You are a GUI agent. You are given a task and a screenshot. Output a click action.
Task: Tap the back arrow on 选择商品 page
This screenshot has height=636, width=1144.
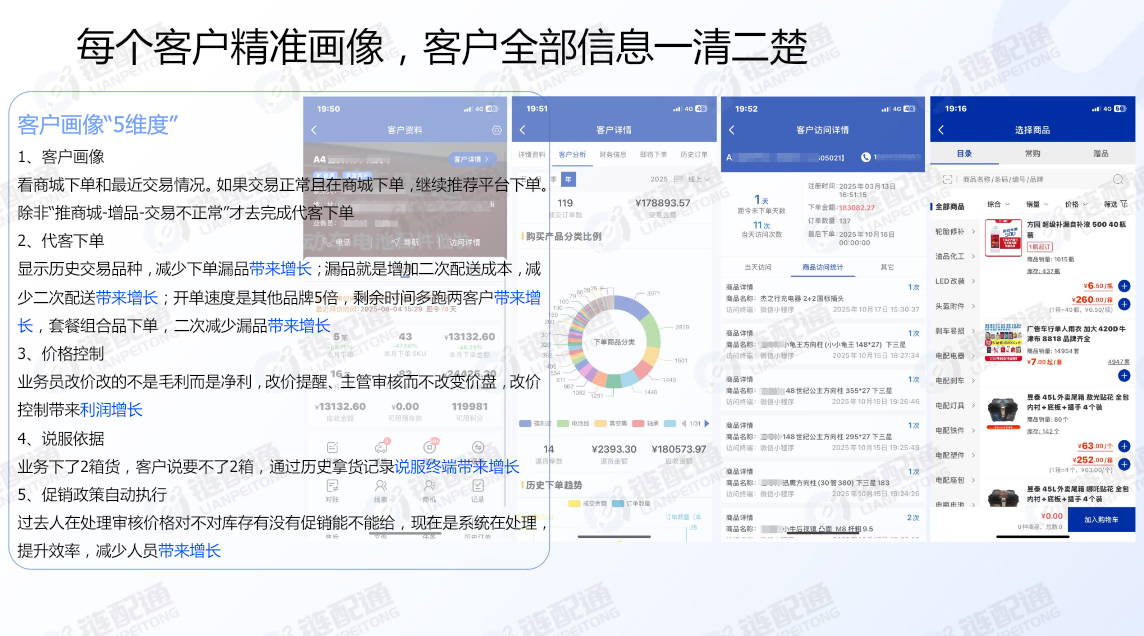[940, 129]
